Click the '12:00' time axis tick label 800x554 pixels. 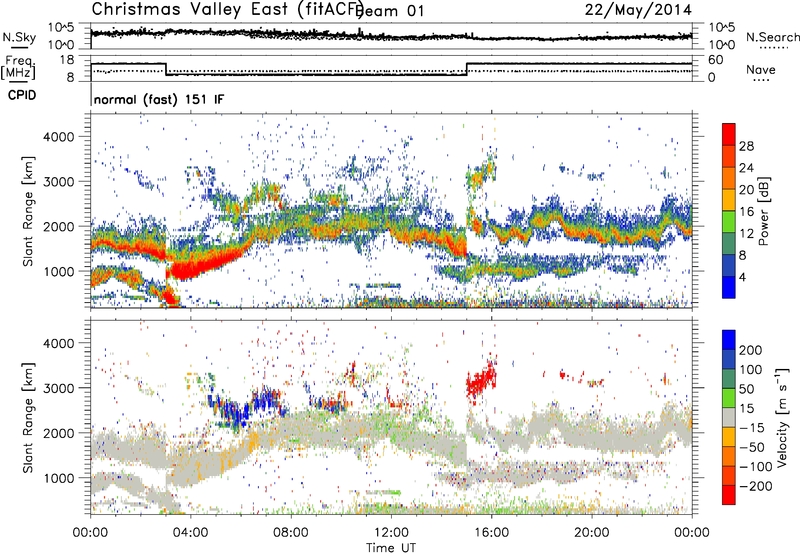coord(391,533)
